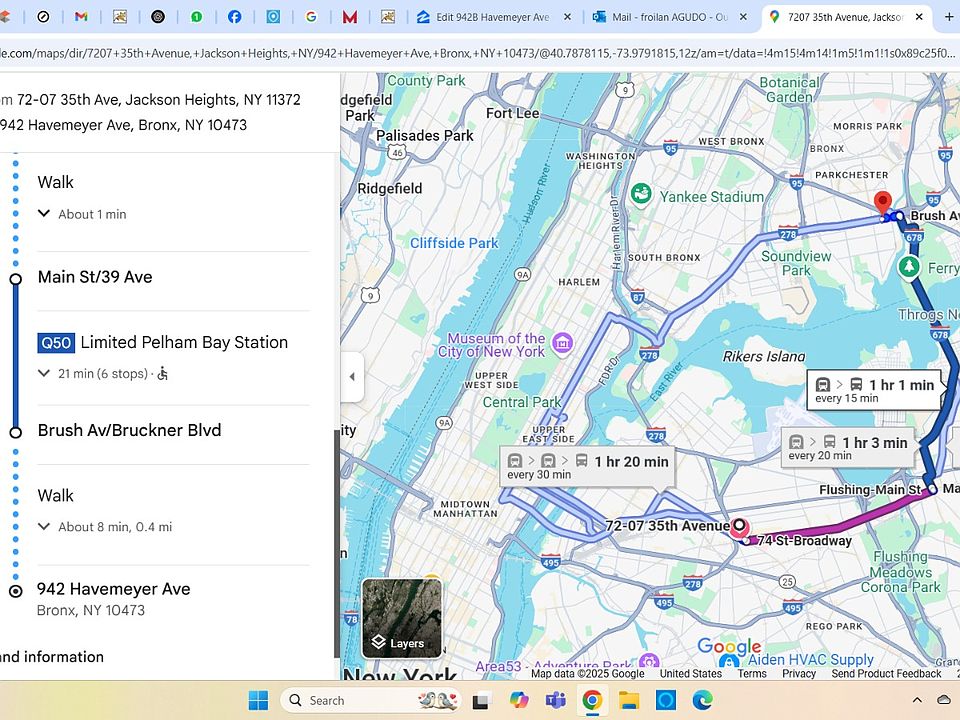Click the browser address bar URL
Image resolution: width=960 pixels, height=720 pixels.
point(478,53)
